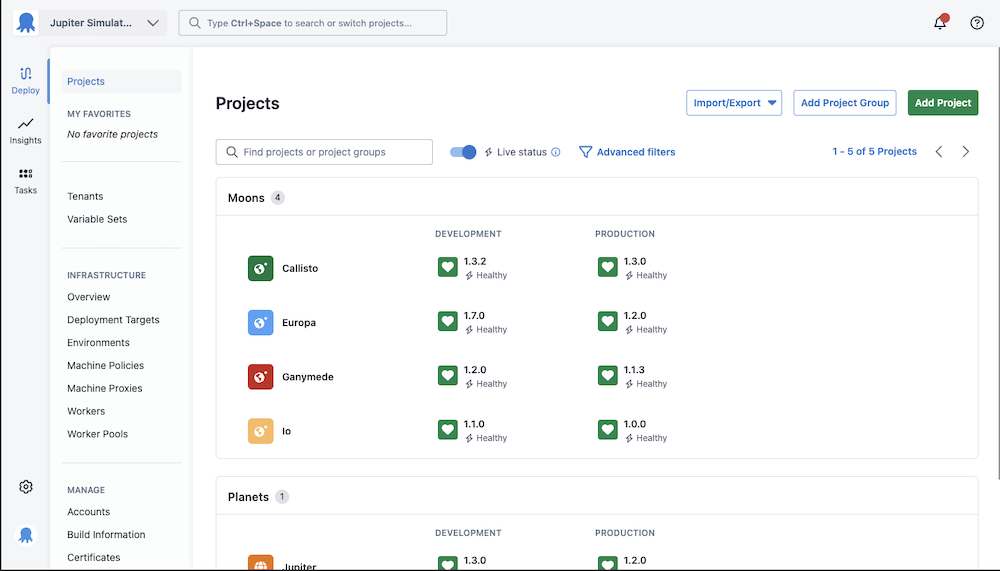The width and height of the screenshot is (1000, 571).
Task: Click Europa Production healthy heart icon
Action: pyautogui.click(x=608, y=321)
